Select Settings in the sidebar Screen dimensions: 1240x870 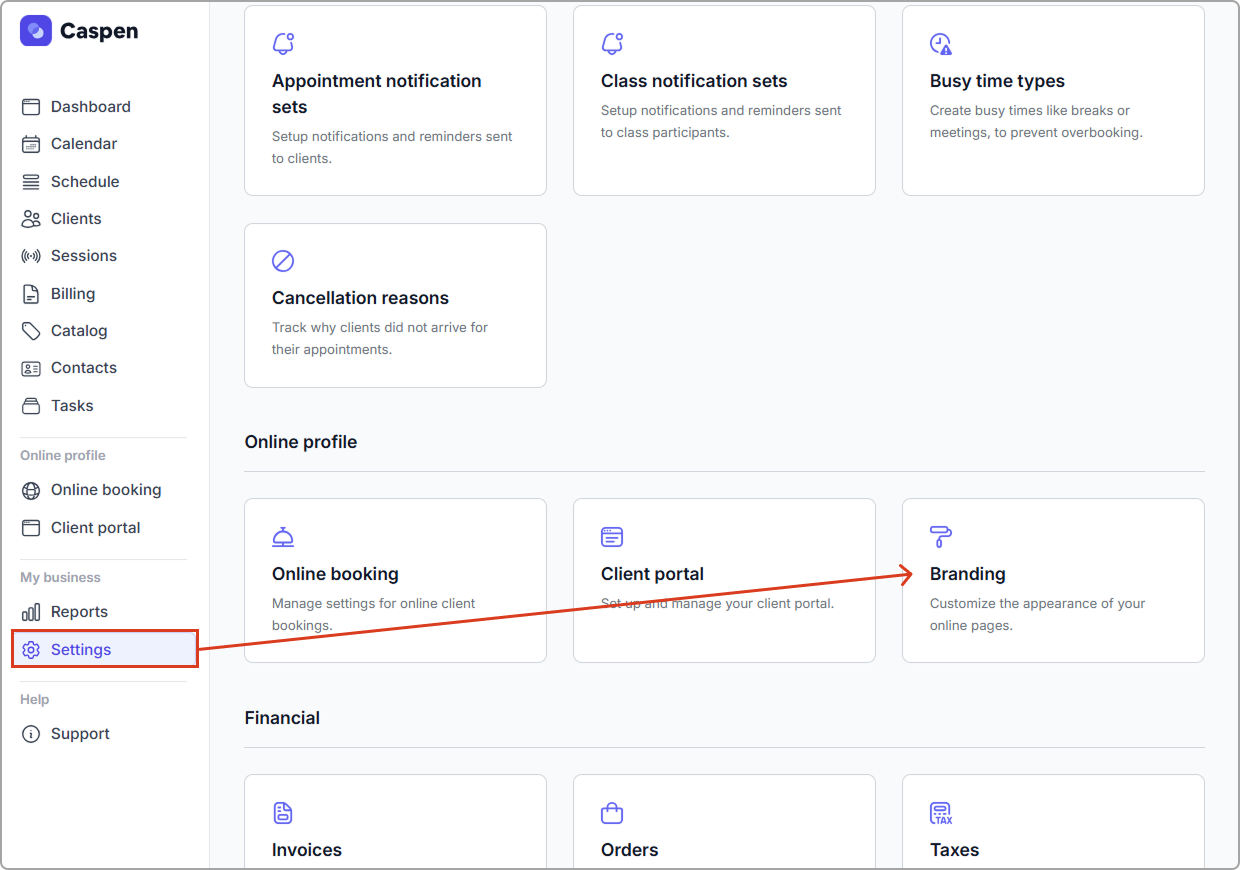pos(81,650)
